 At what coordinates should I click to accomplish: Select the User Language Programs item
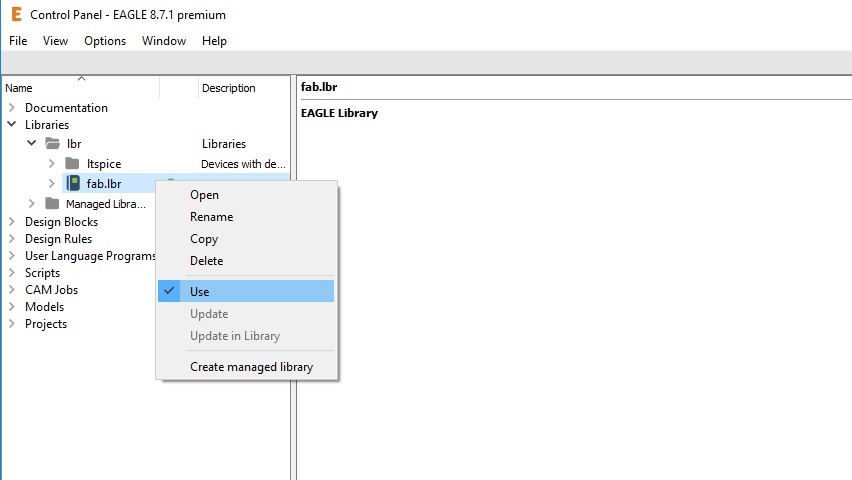(90, 255)
